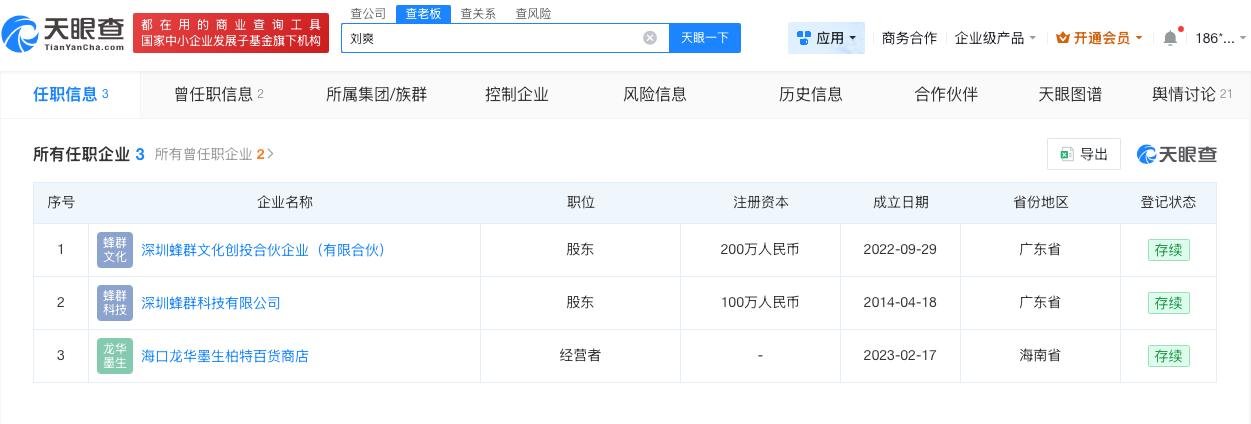1251x424 pixels.
Task: Open the 蜂群科技 company logo thumbnail
Action: click(115, 303)
